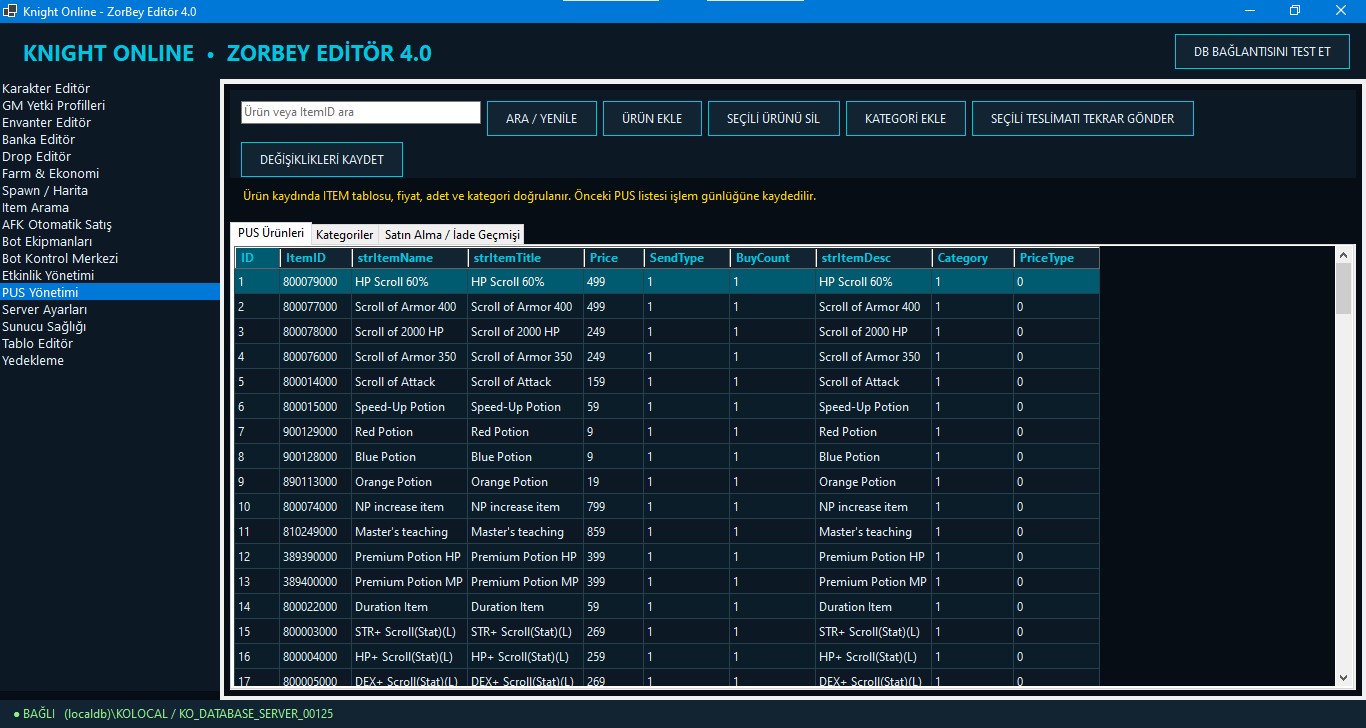Click the table scrollbar up arrow
Viewport: 1366px width, 728px height.
pyautogui.click(x=1343, y=255)
